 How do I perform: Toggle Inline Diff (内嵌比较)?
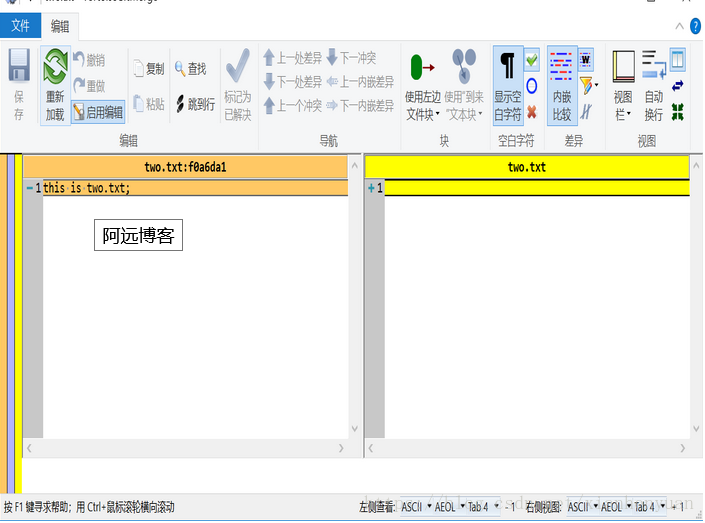click(x=562, y=85)
